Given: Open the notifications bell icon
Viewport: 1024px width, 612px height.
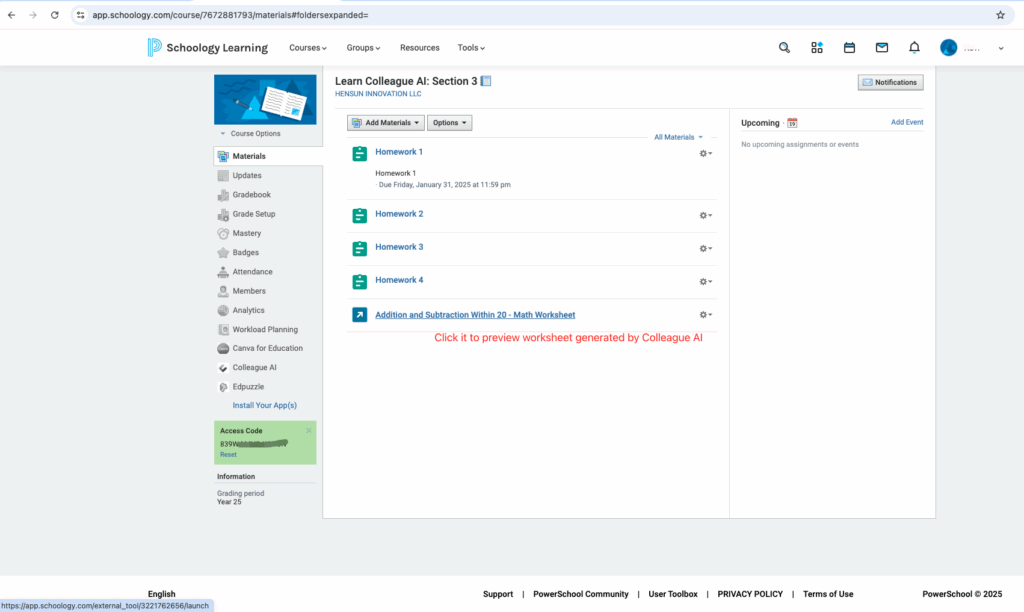Looking at the screenshot, I should (x=914, y=47).
